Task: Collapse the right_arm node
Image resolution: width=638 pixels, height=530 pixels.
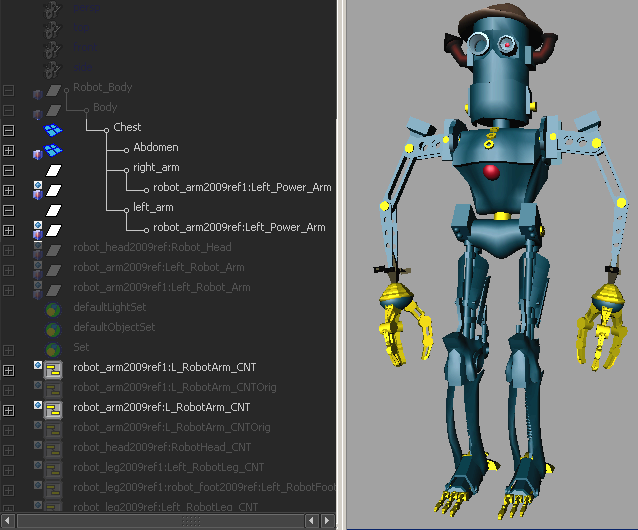Action: tap(9, 170)
